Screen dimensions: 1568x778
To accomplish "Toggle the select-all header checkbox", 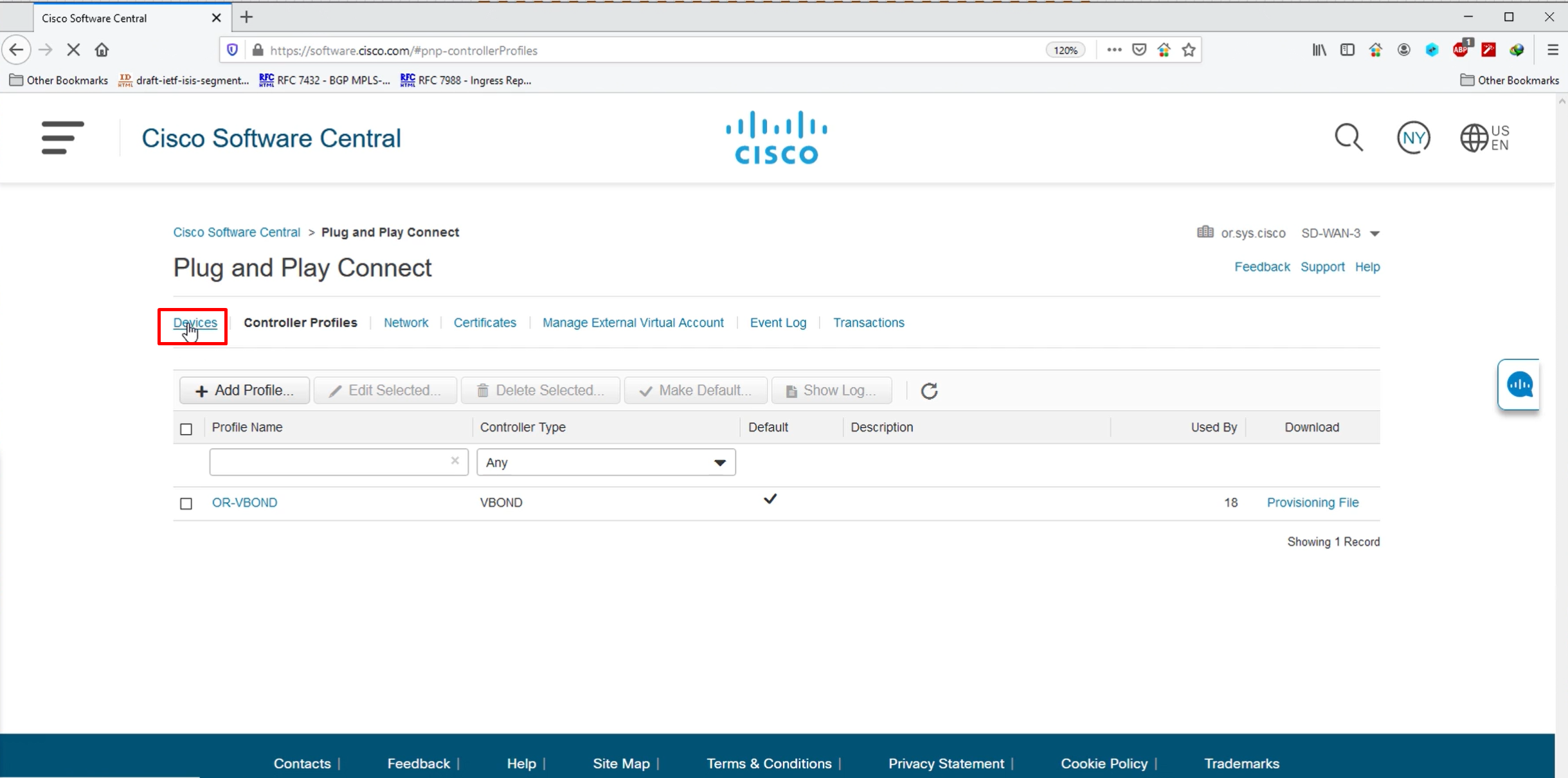I will (x=186, y=429).
